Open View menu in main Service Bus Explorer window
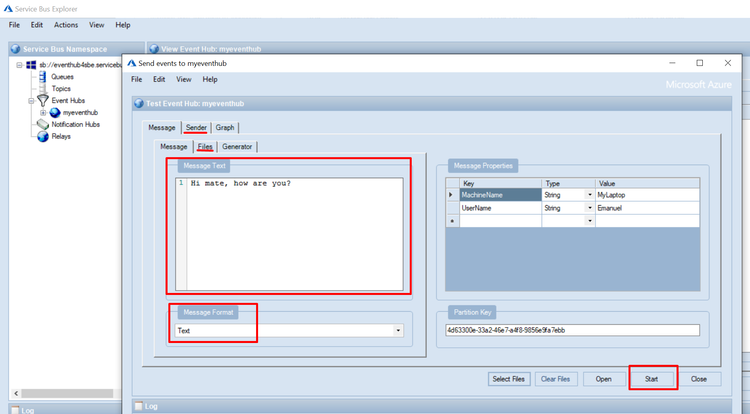The width and height of the screenshot is (750, 414). tap(97, 25)
